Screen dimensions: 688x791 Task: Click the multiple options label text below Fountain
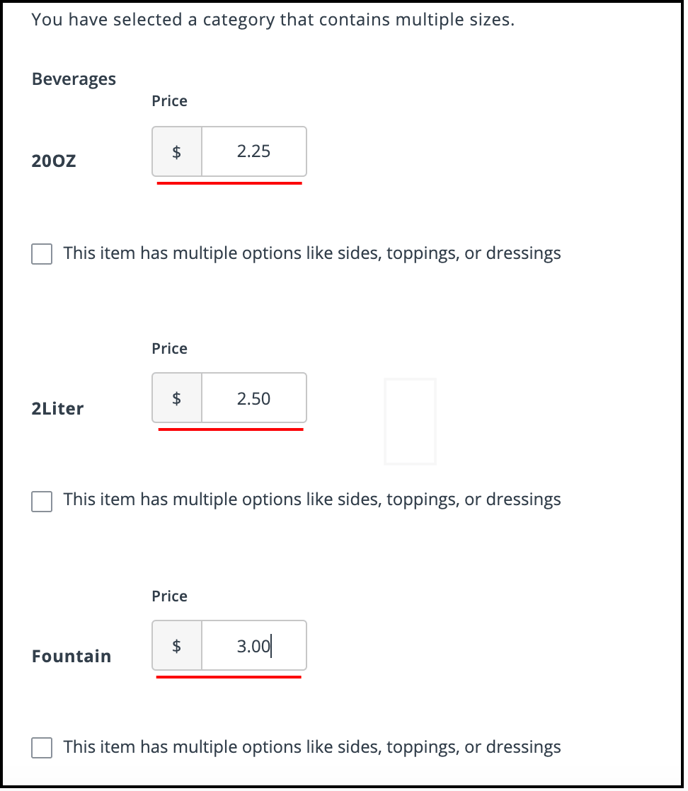coord(312,748)
